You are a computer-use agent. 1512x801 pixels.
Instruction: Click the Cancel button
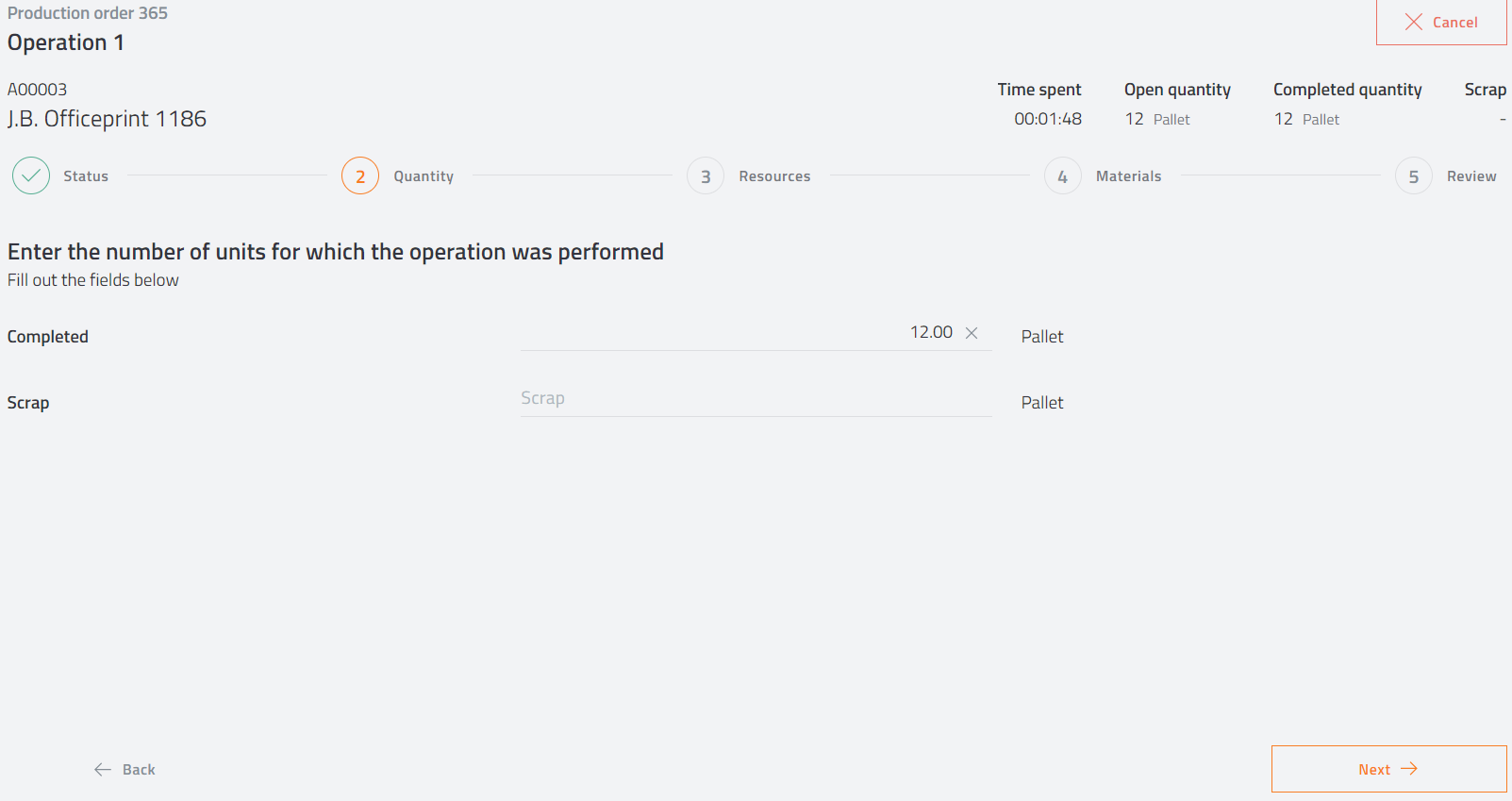(x=1441, y=22)
